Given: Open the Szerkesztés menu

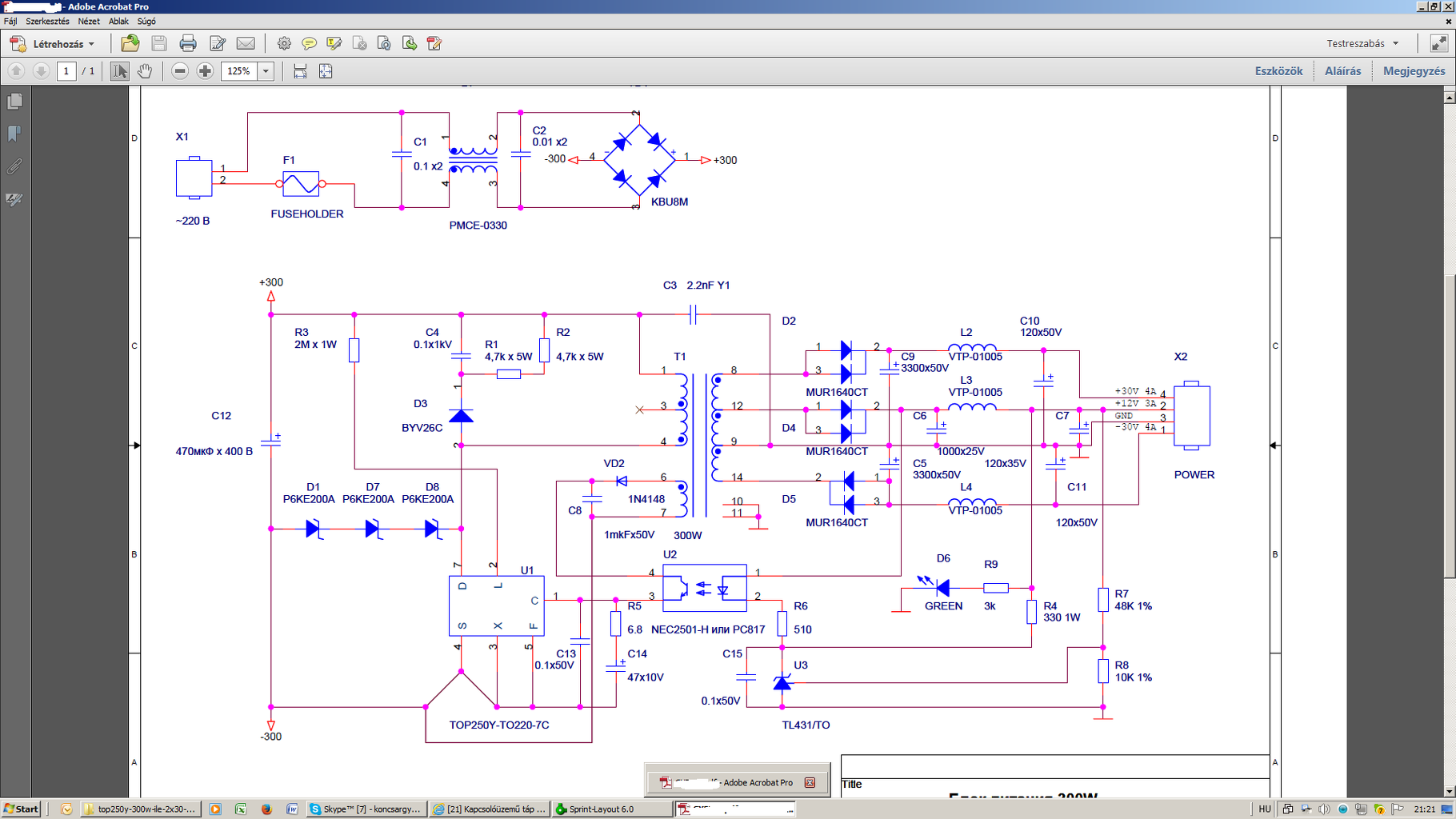Looking at the screenshot, I should tap(48, 22).
